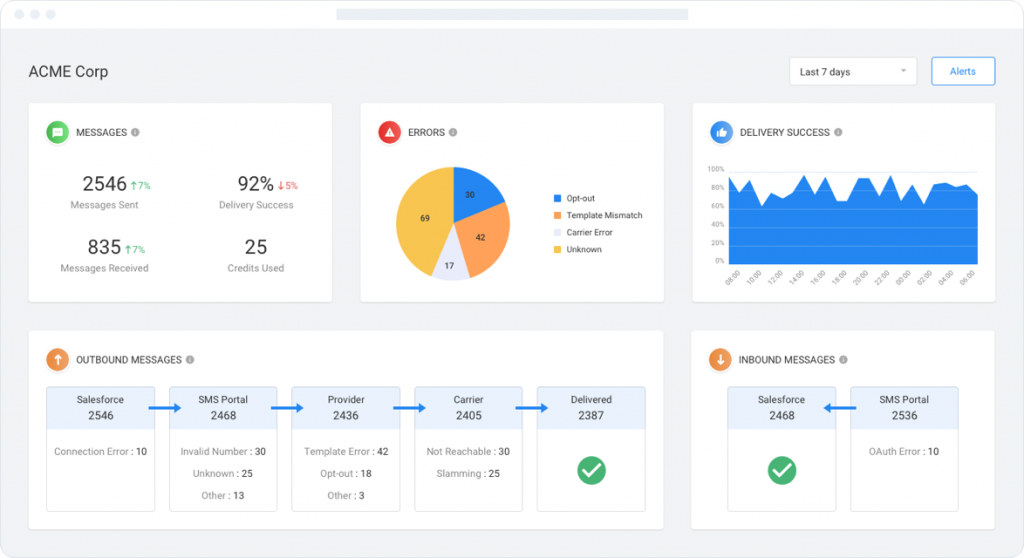Click info icon beside Outbound Messages title

click(190, 360)
